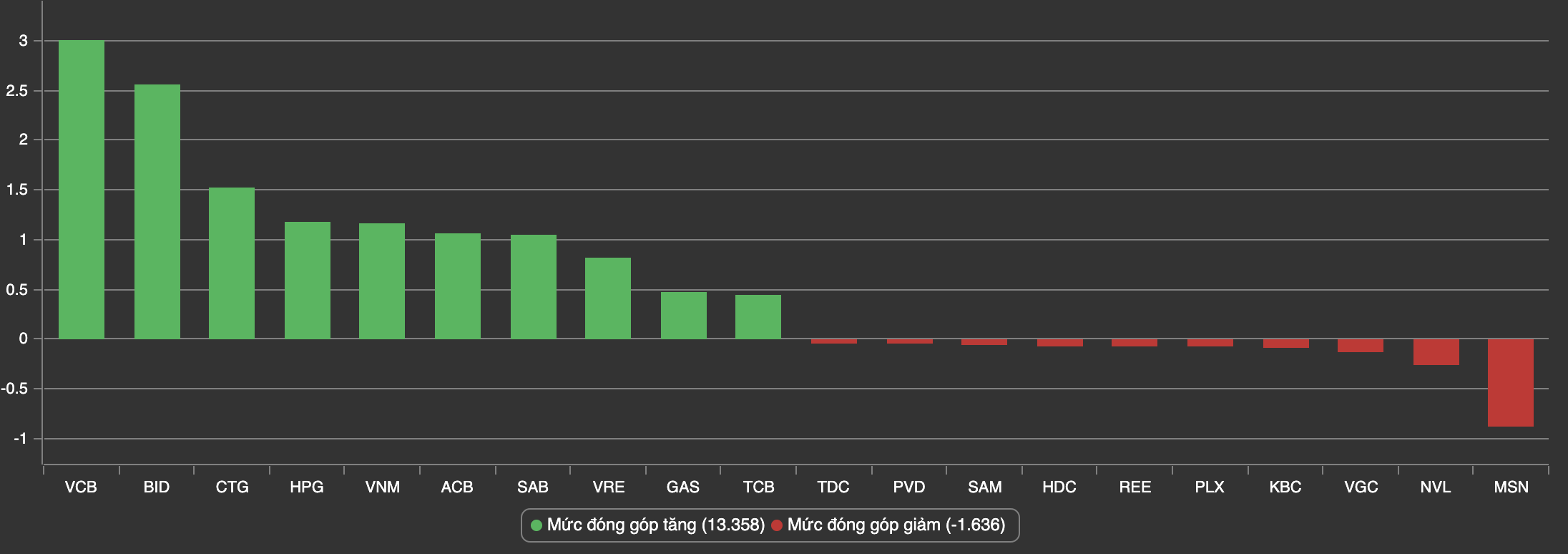Click the CTG green bar
1568x554 pixels.
(x=232, y=263)
